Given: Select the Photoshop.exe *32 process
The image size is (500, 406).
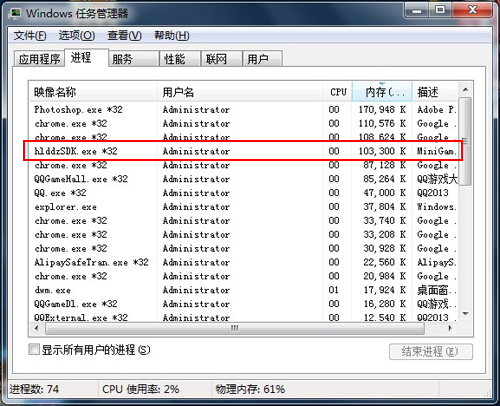Looking at the screenshot, I should (243, 110).
